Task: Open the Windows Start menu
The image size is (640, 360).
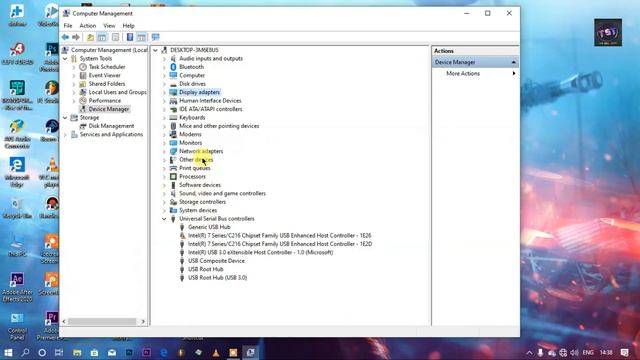Action: pyautogui.click(x=8, y=352)
